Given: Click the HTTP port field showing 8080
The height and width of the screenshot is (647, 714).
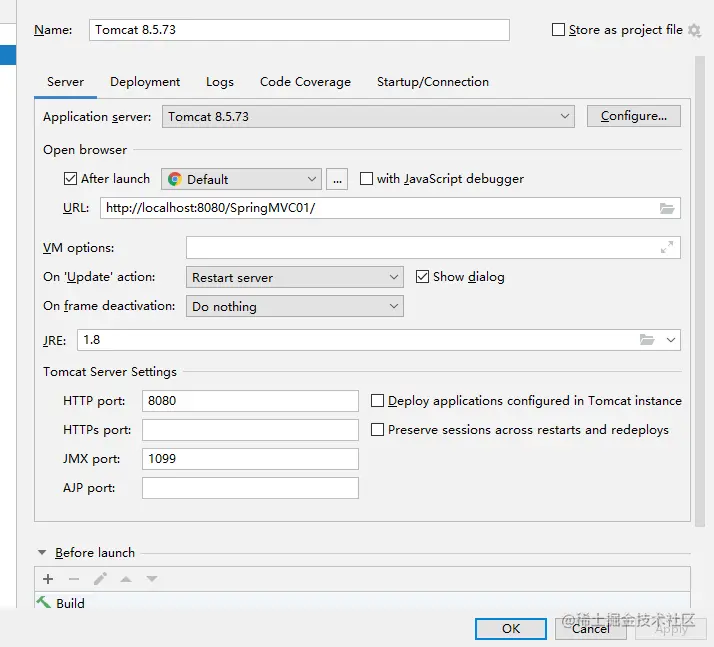Looking at the screenshot, I should tap(250, 401).
